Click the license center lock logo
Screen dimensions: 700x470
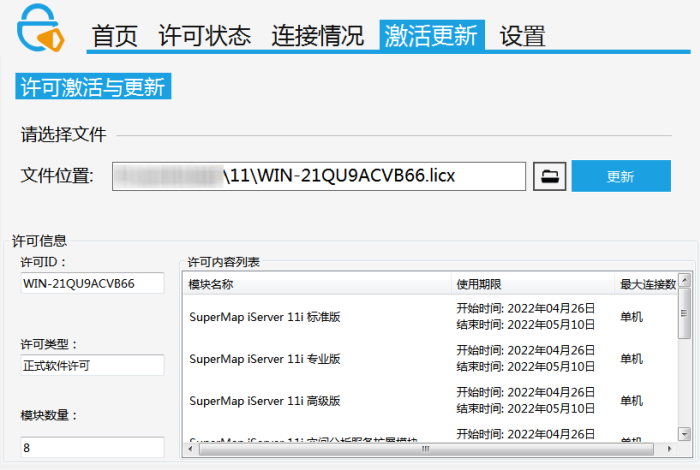40,28
